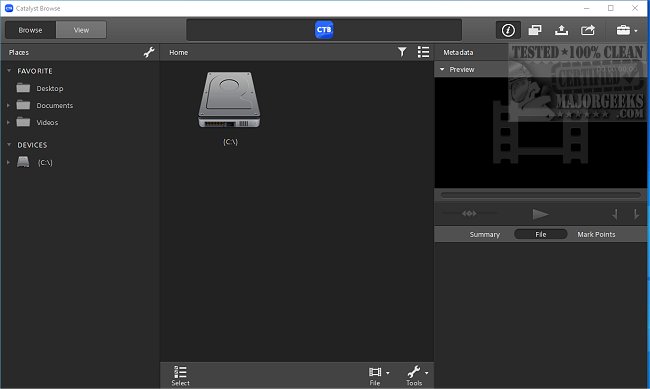Click the filter funnel icon

402,52
